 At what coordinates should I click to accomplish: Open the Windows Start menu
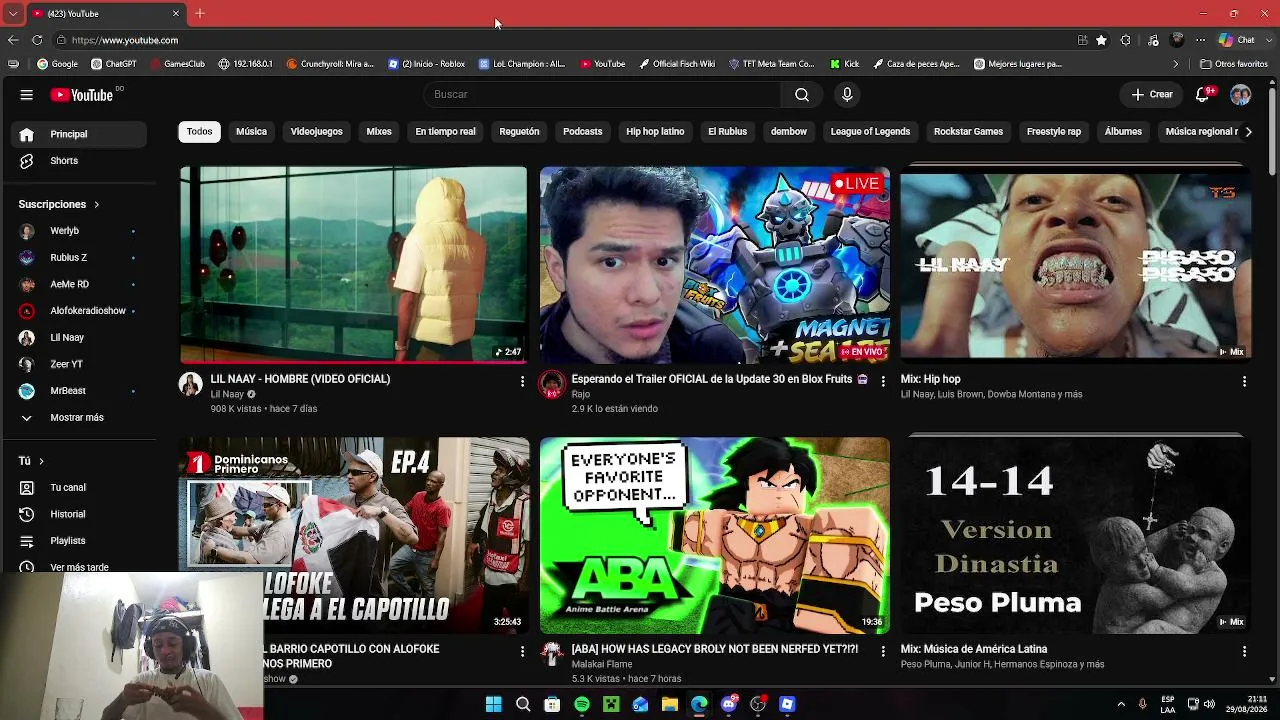coord(493,704)
